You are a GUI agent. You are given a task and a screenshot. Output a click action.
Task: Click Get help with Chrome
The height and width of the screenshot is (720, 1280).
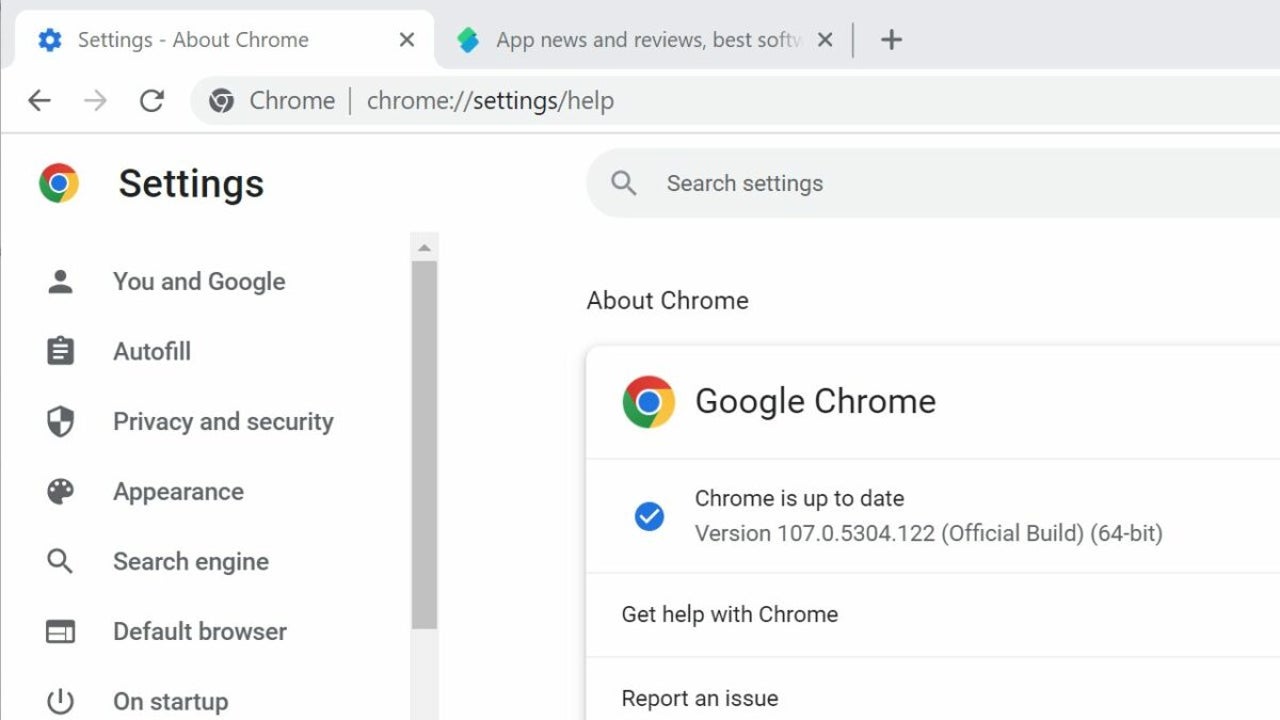(x=729, y=614)
